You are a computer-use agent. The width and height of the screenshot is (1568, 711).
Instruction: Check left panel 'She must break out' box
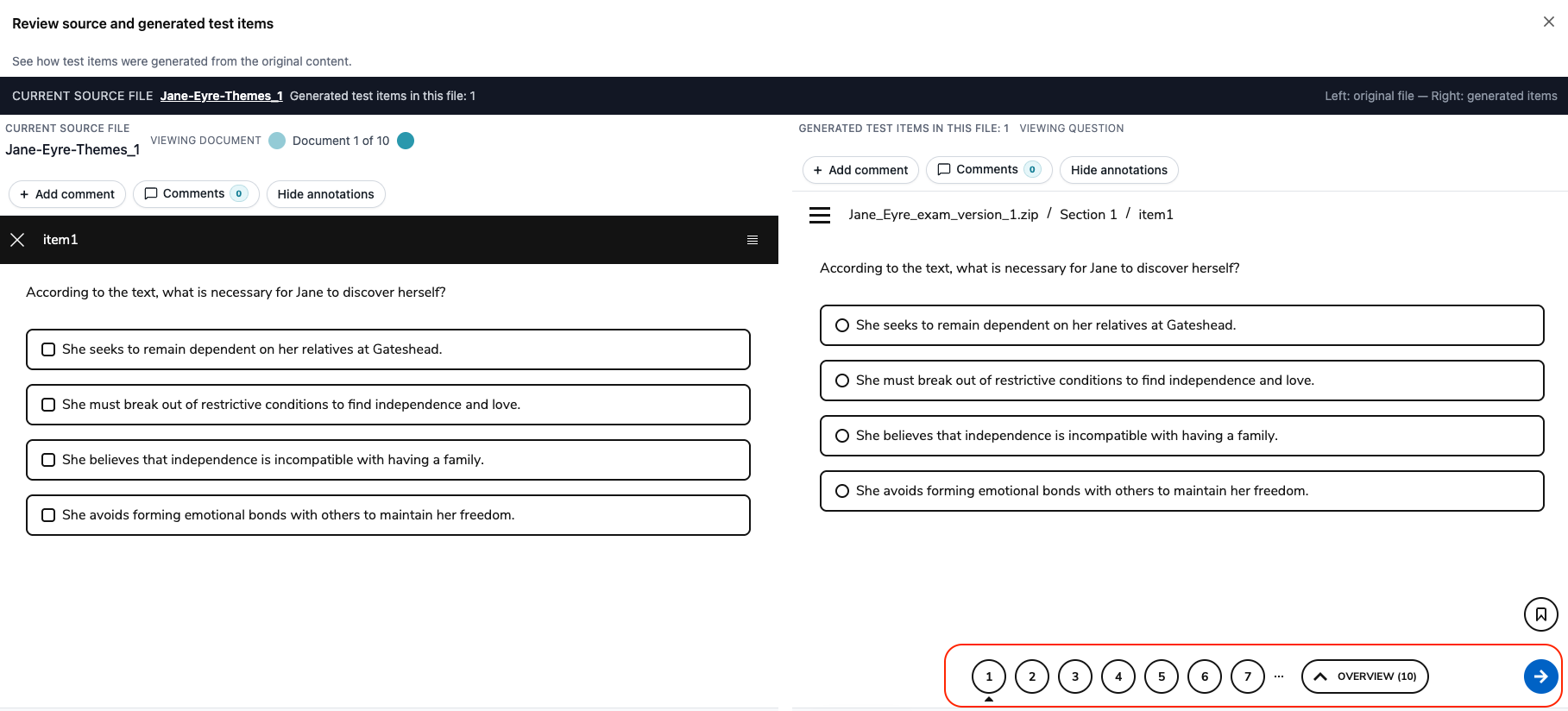click(x=48, y=405)
